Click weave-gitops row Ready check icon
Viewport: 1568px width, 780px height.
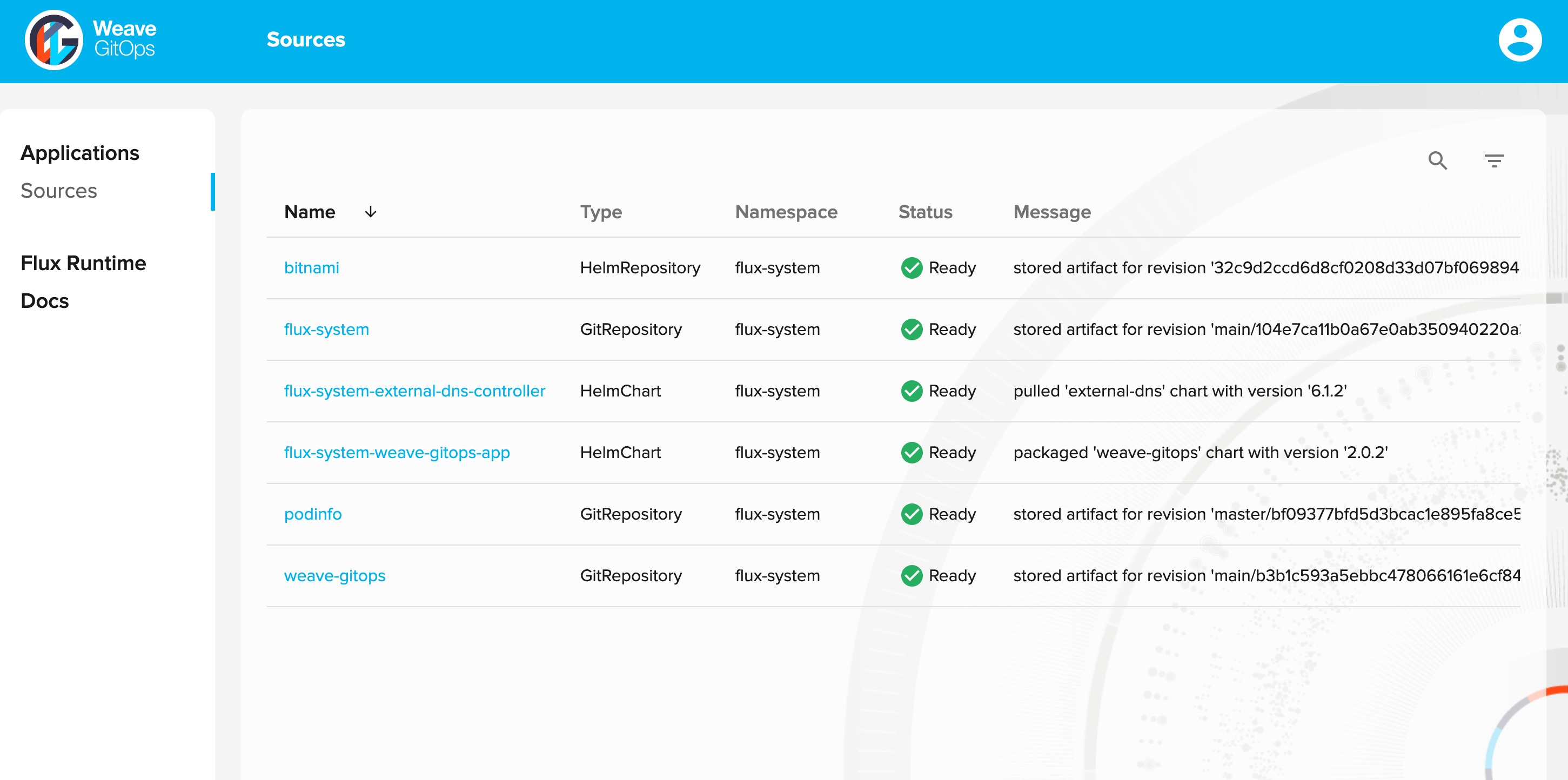click(x=911, y=576)
